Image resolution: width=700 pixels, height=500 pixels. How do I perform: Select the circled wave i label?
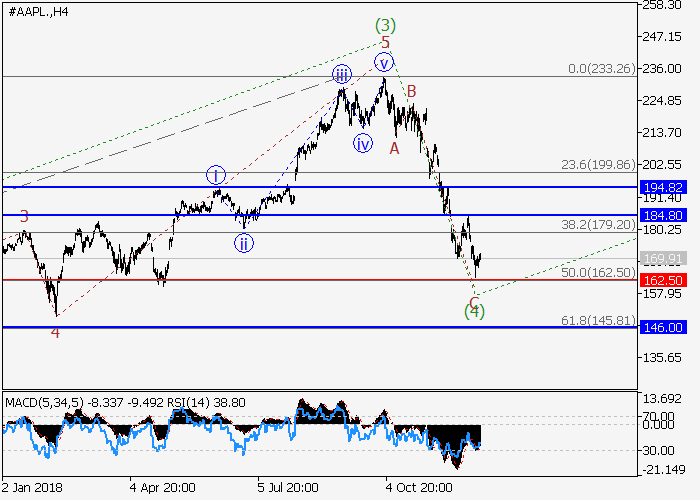coord(215,175)
